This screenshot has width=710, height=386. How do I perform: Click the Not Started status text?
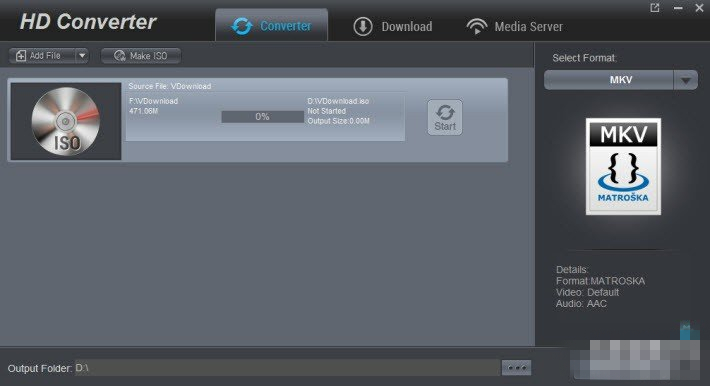(x=326, y=111)
